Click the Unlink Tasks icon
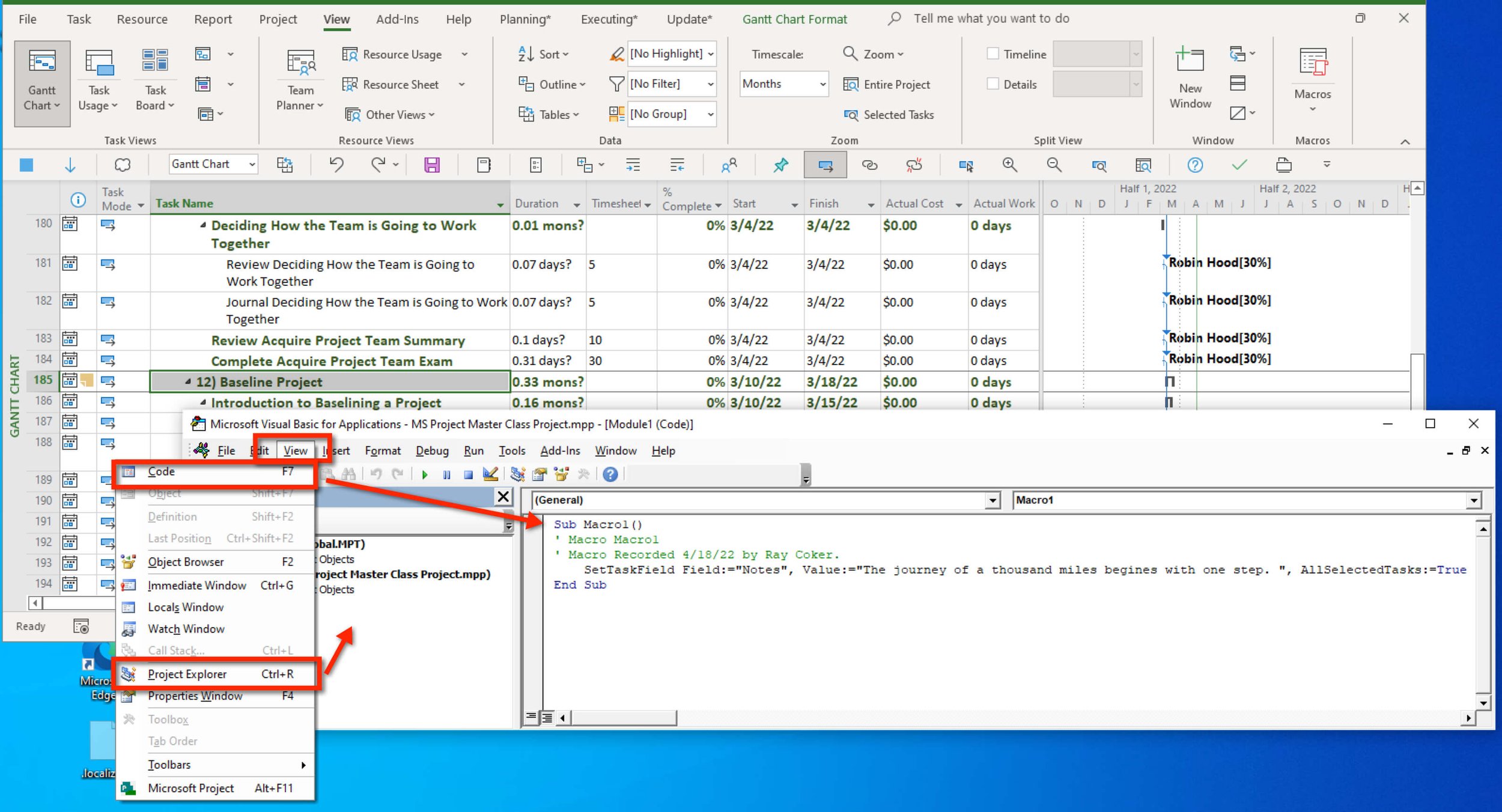The image size is (1502, 812). (x=914, y=165)
